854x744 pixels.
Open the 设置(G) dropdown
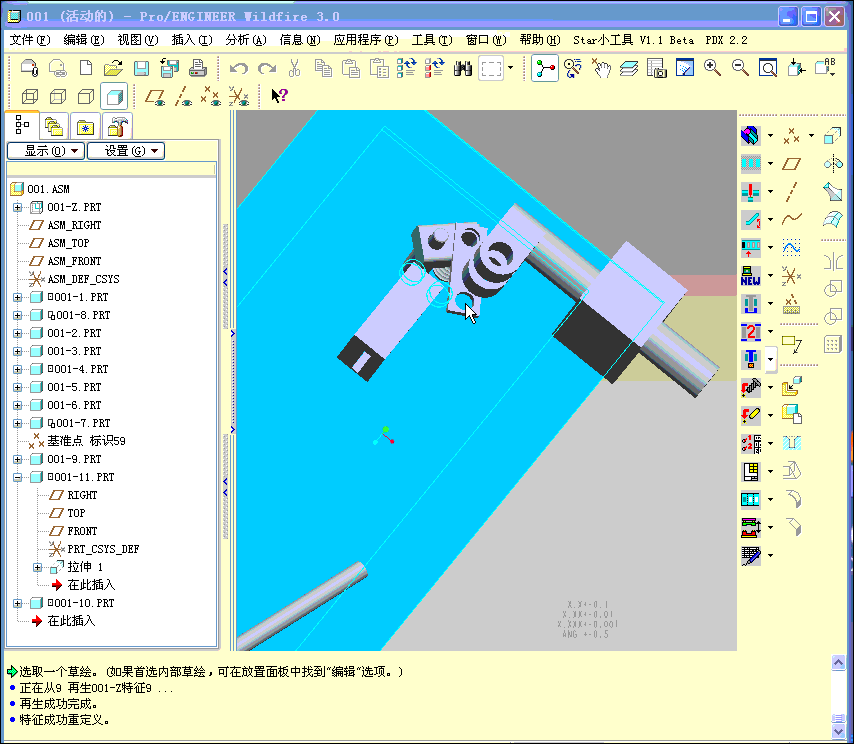click(x=126, y=151)
